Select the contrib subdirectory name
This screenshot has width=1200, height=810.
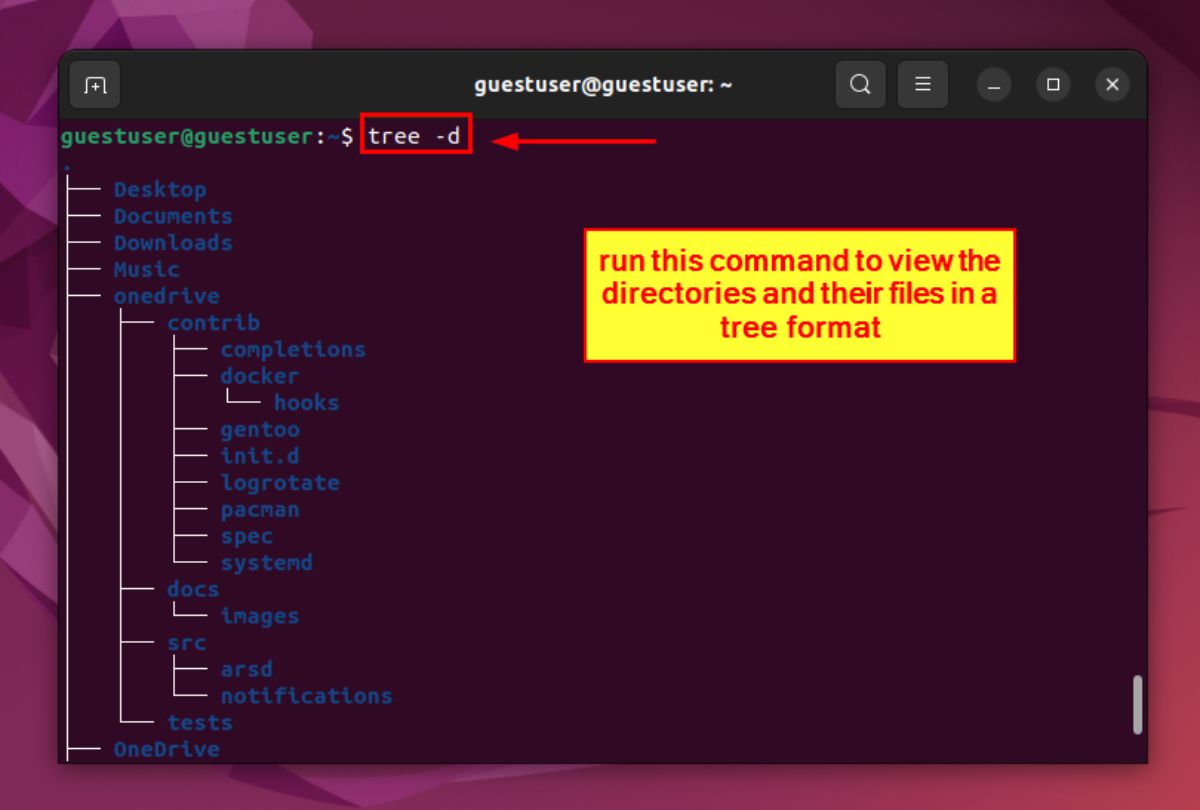point(212,322)
